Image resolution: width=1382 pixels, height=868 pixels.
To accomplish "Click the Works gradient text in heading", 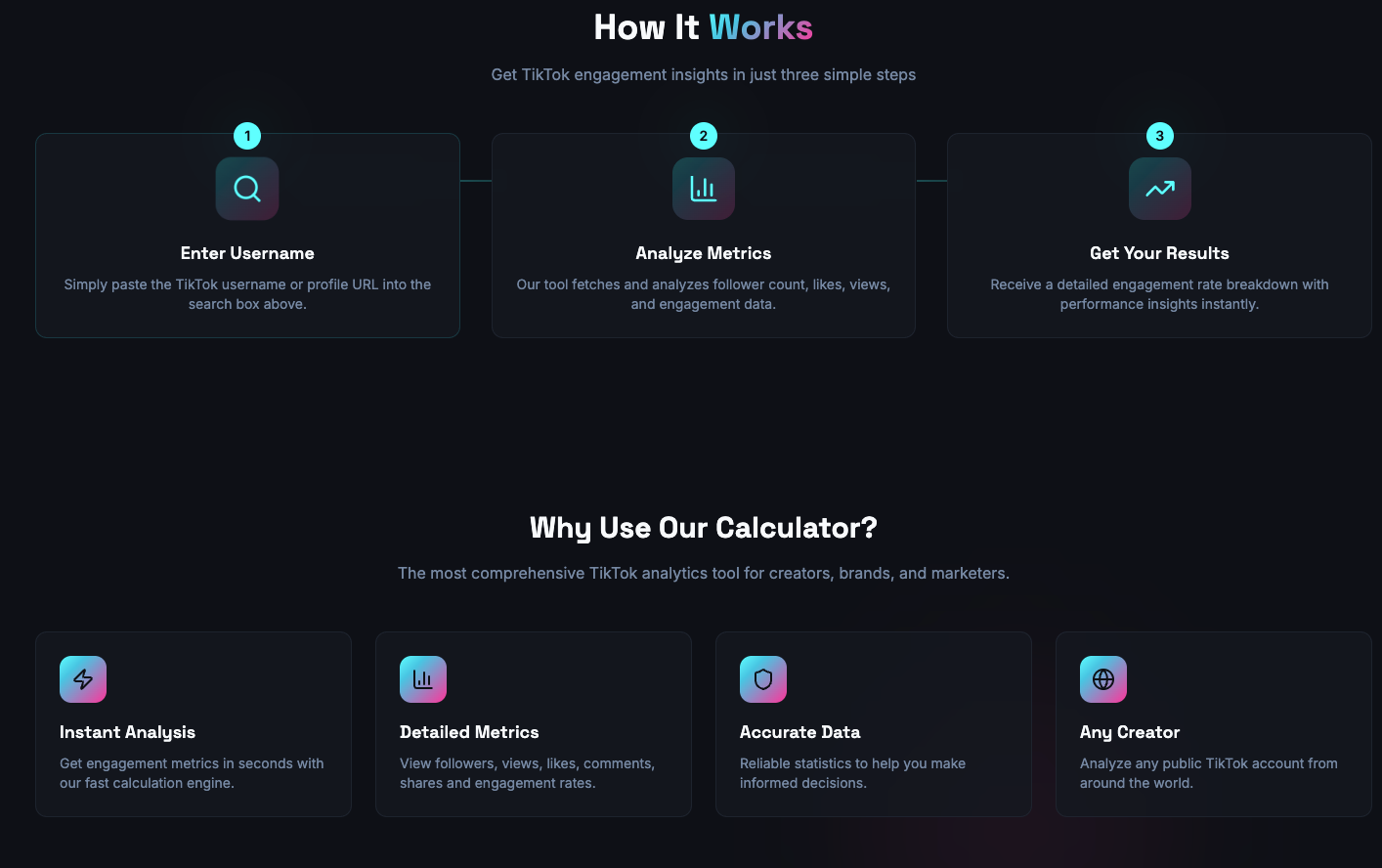I will pos(761,27).
